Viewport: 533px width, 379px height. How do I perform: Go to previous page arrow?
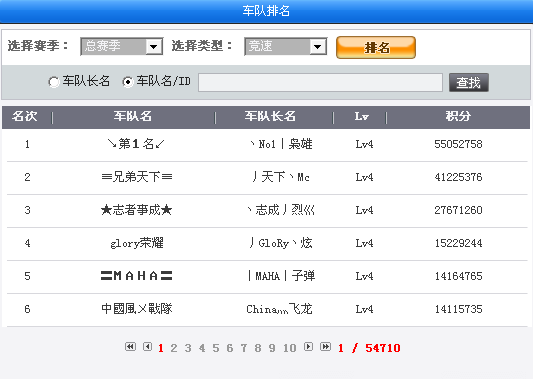147,347
